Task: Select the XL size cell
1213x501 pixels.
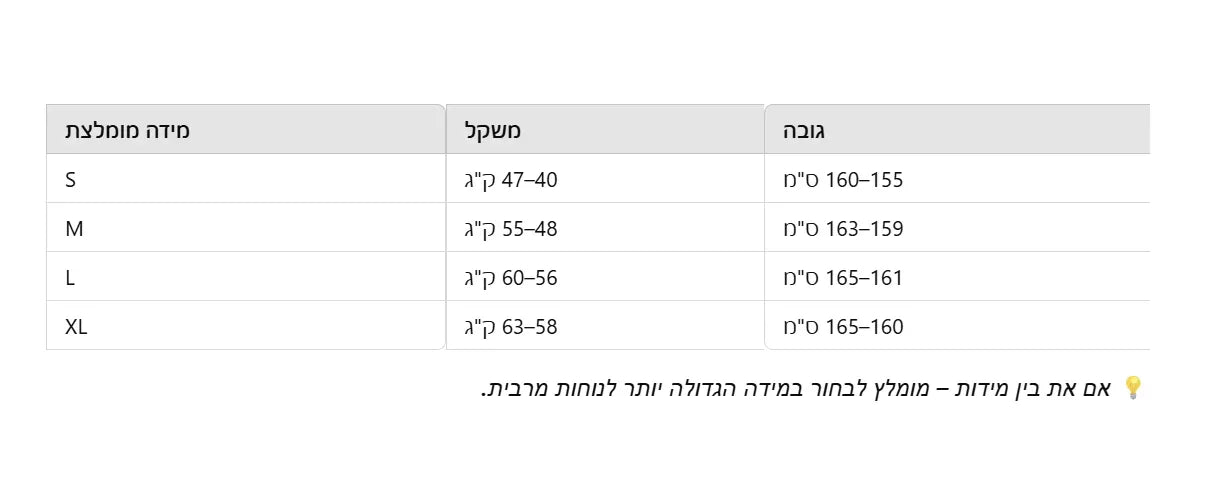Action: tap(77, 327)
